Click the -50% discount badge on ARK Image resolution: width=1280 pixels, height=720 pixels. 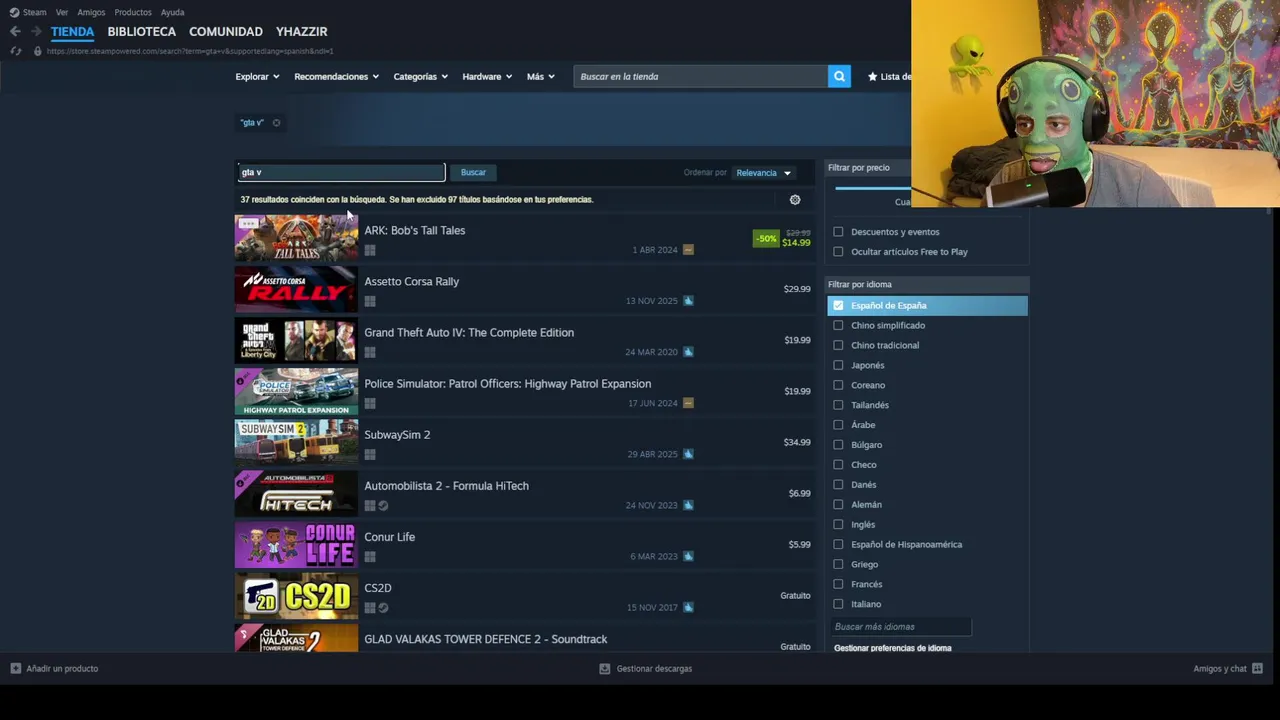(x=766, y=239)
